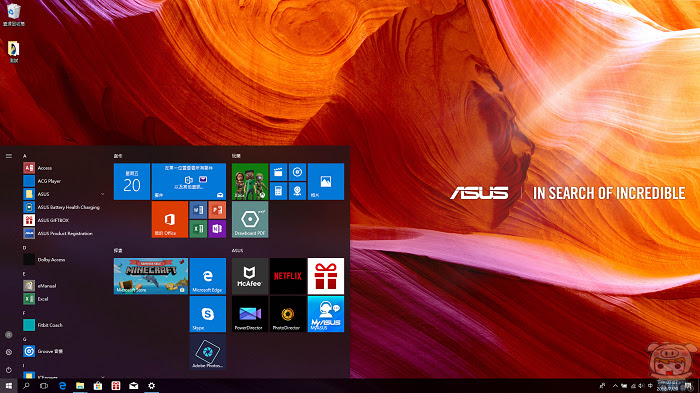Open the Skype tile

coord(208,314)
